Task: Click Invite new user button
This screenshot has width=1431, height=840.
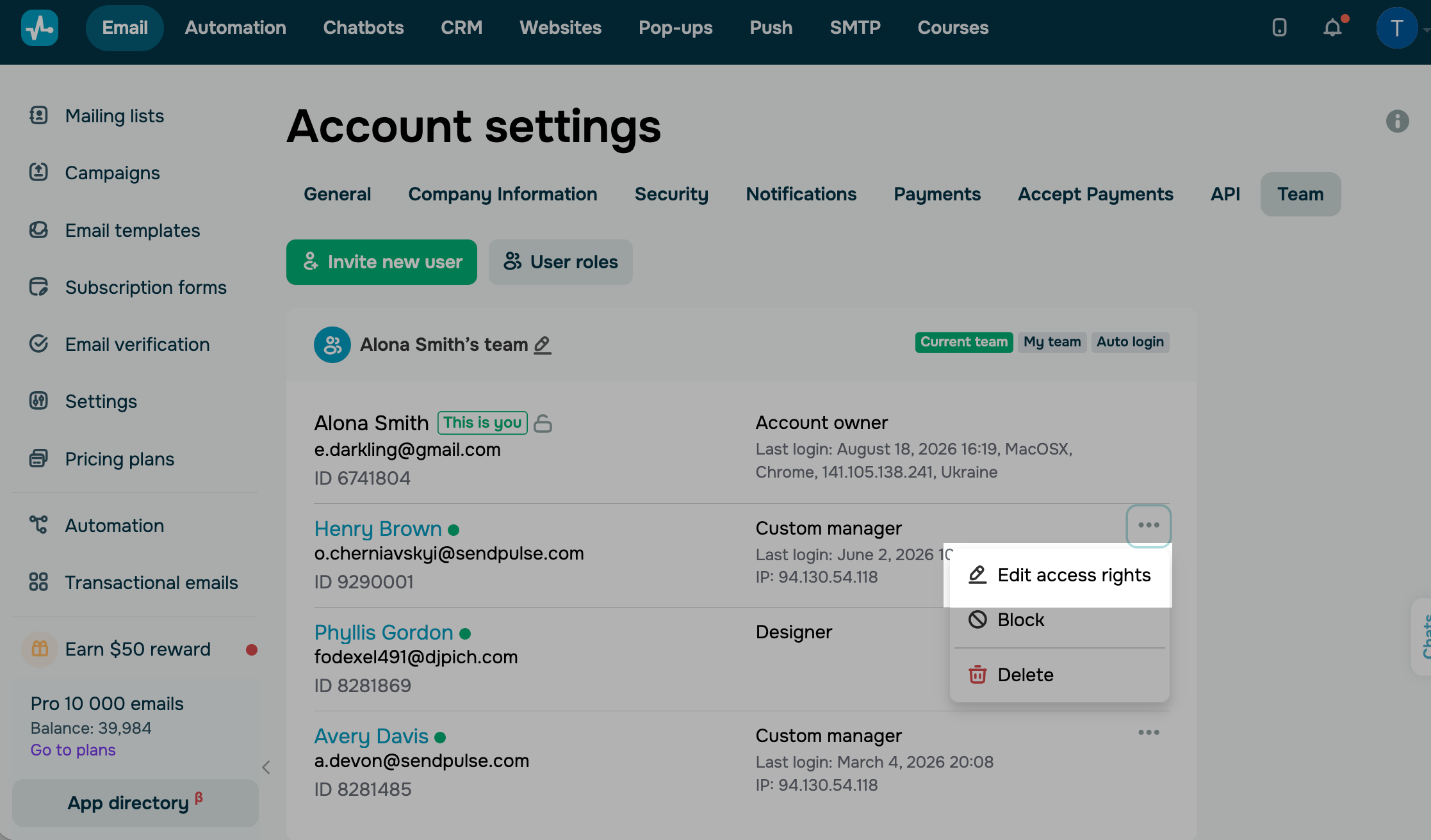Action: click(382, 262)
